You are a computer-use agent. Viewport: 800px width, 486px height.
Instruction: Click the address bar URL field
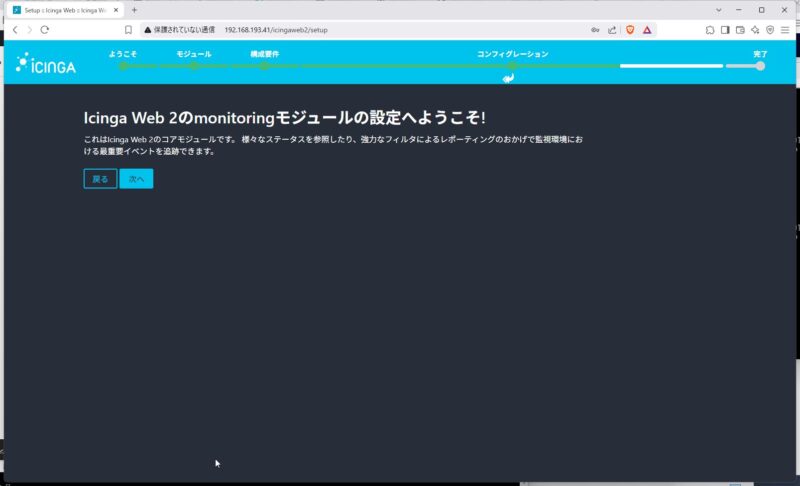276,30
